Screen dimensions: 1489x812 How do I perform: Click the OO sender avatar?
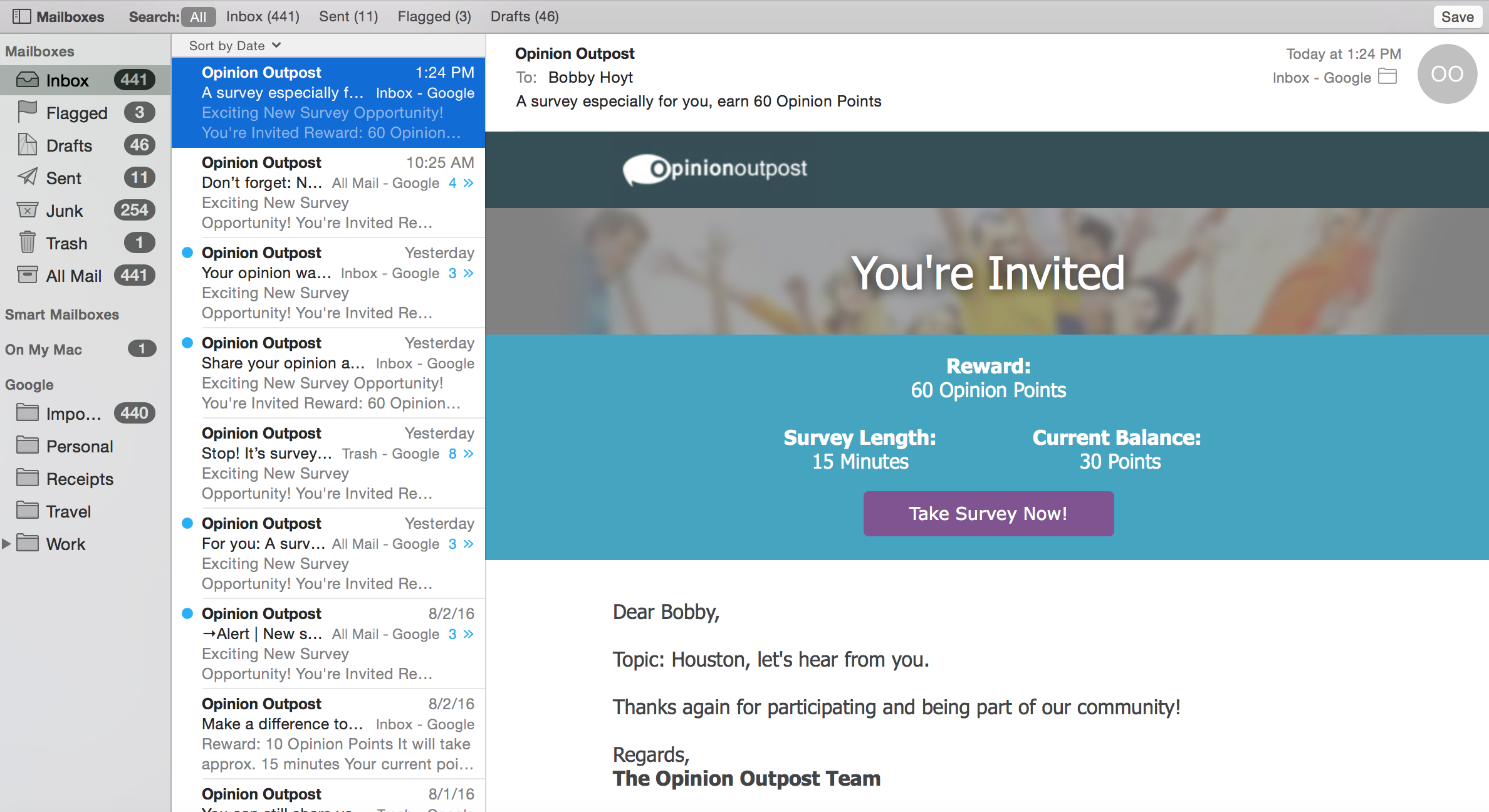point(1447,74)
